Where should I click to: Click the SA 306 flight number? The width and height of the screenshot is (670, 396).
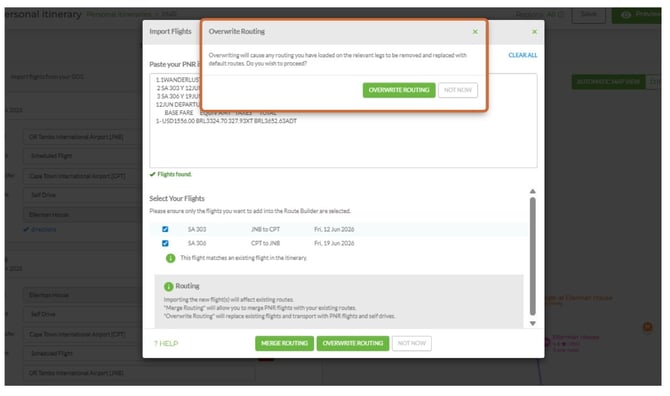point(197,243)
